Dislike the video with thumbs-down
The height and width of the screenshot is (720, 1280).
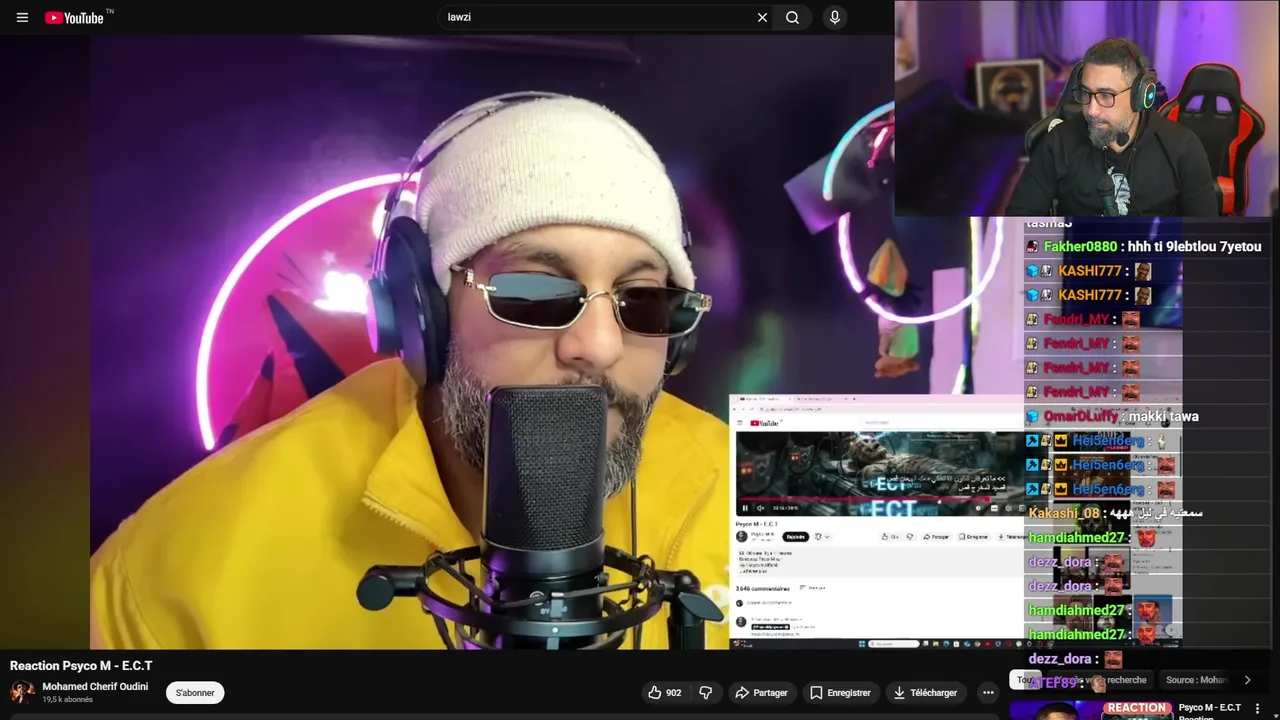[x=706, y=692]
